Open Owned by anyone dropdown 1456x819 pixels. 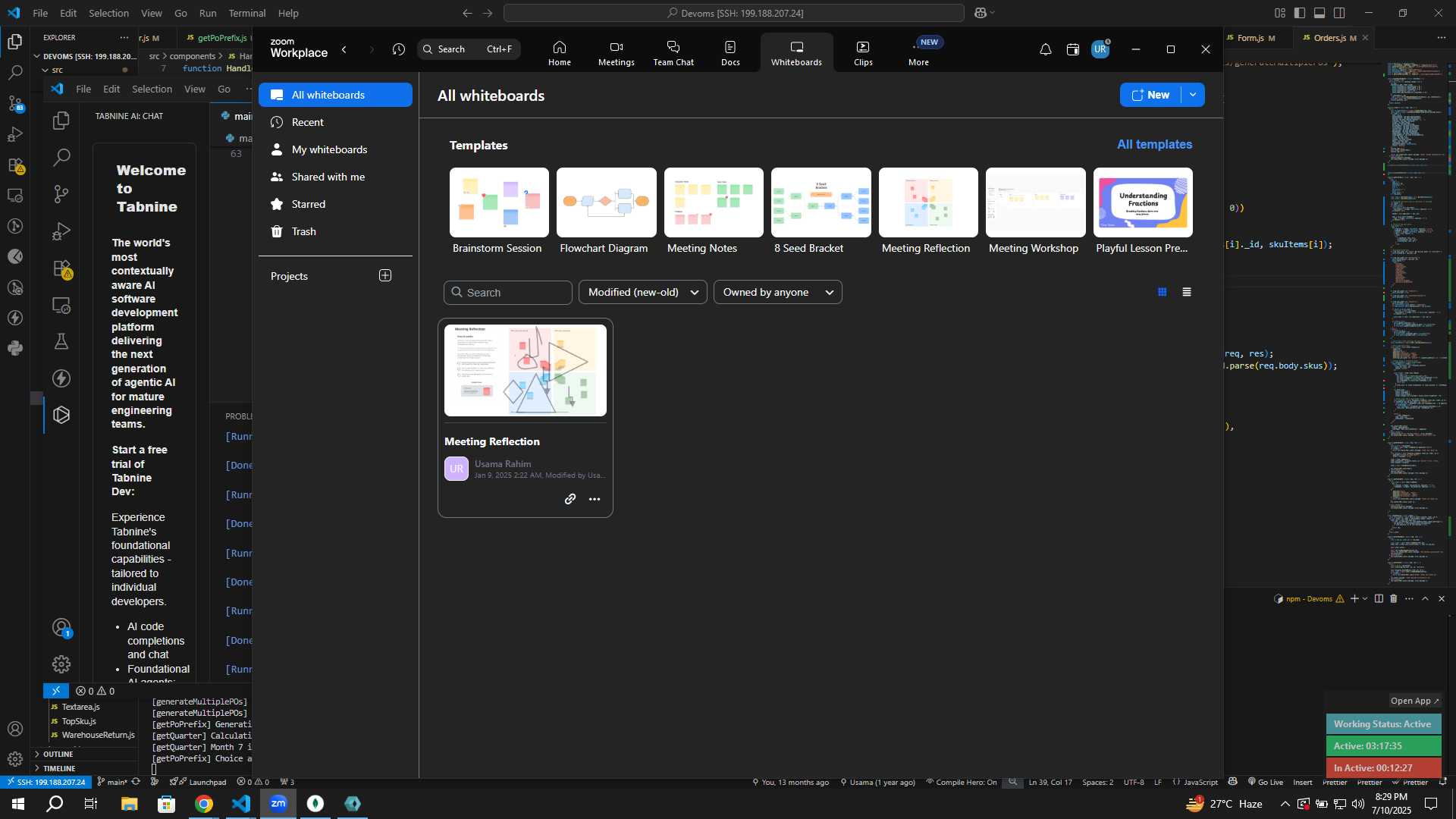tap(777, 292)
